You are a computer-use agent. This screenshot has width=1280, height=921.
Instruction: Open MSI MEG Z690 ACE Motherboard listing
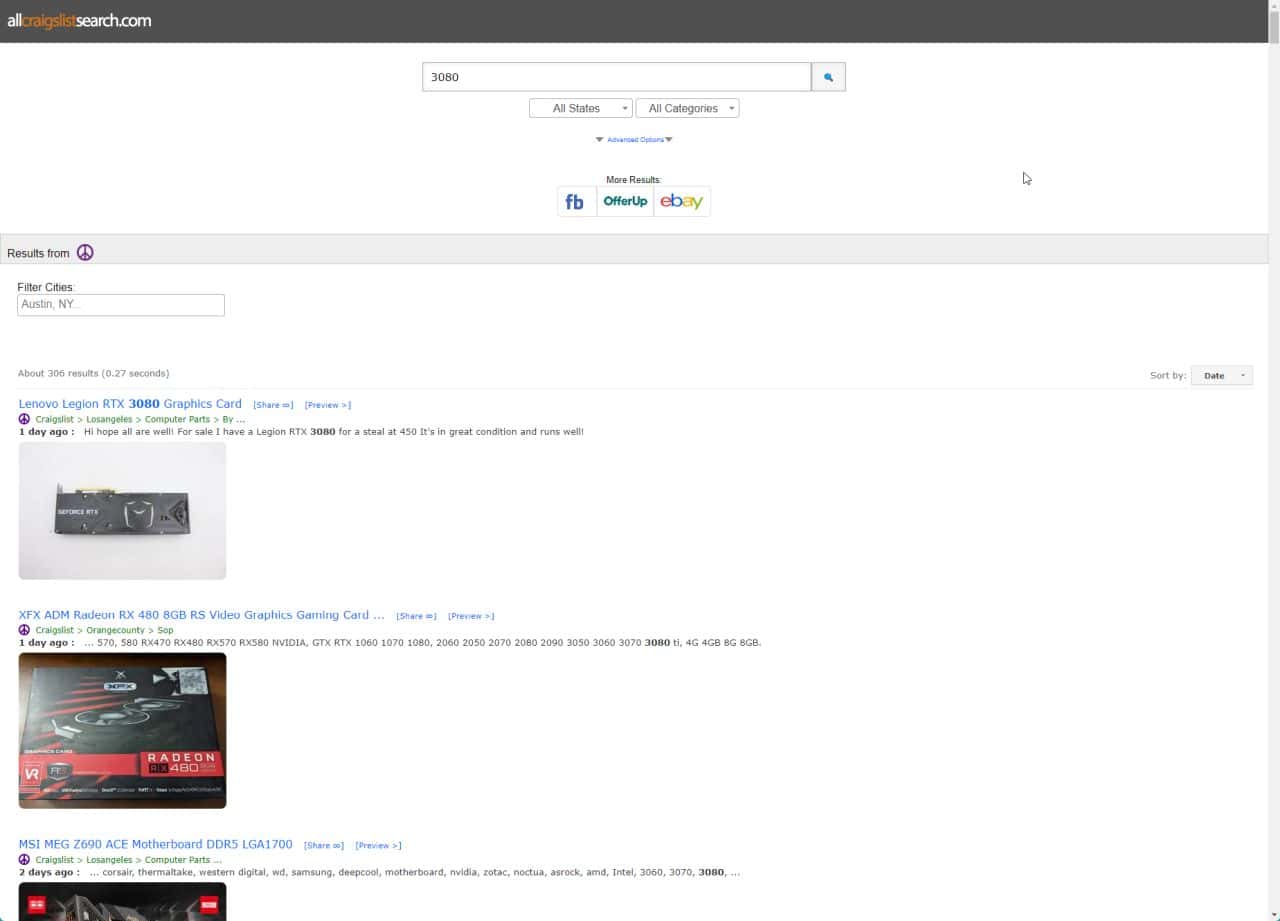click(155, 844)
